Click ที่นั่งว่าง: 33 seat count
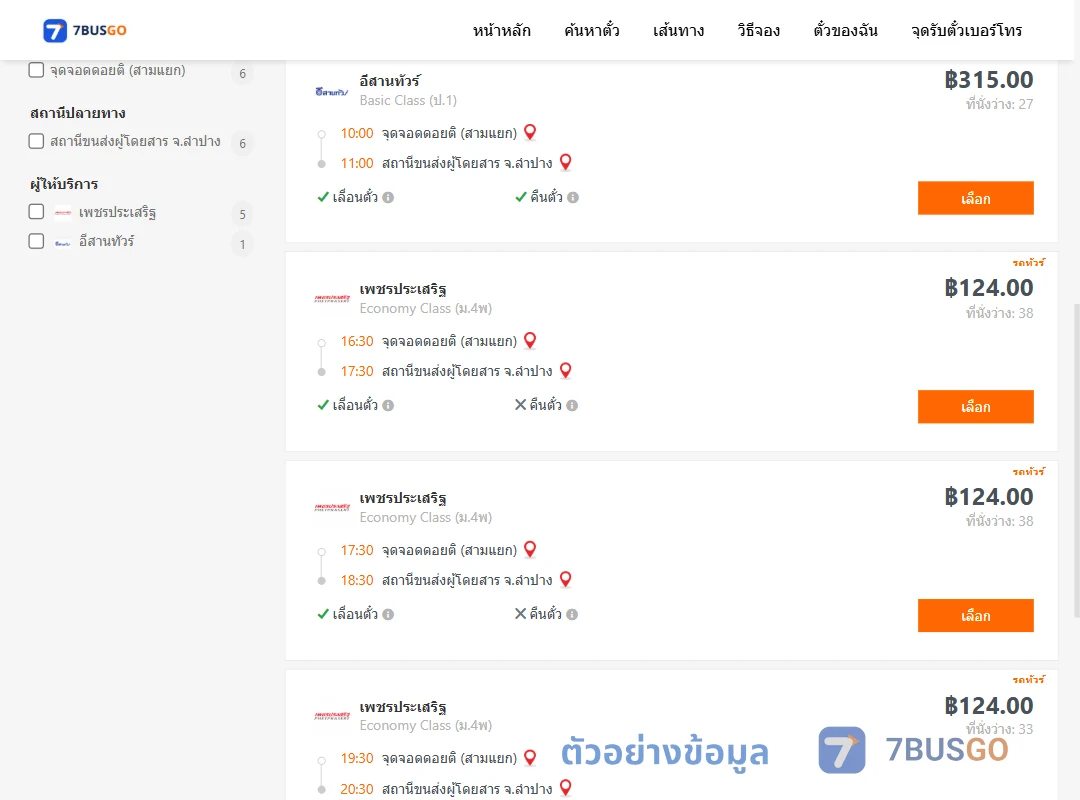This screenshot has height=800, width=1080. coord(999,729)
